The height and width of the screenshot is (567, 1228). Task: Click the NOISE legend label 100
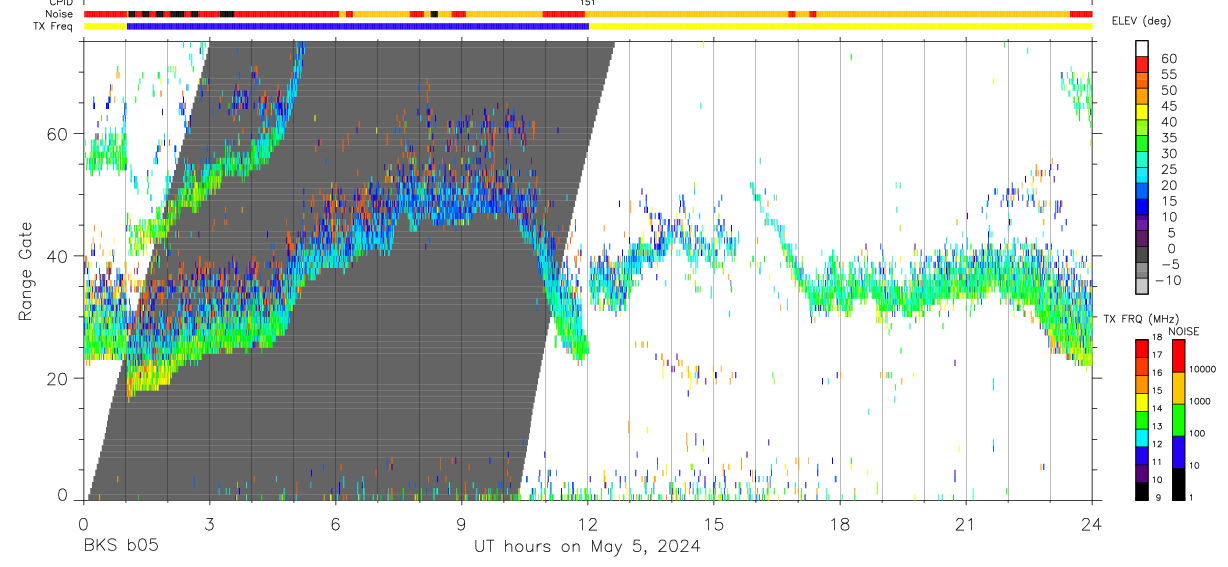tap(1197, 433)
